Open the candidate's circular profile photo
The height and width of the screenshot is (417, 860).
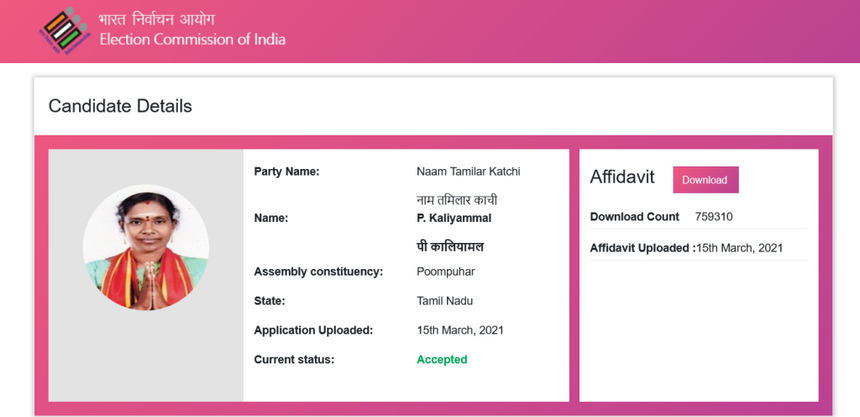pyautogui.click(x=146, y=247)
